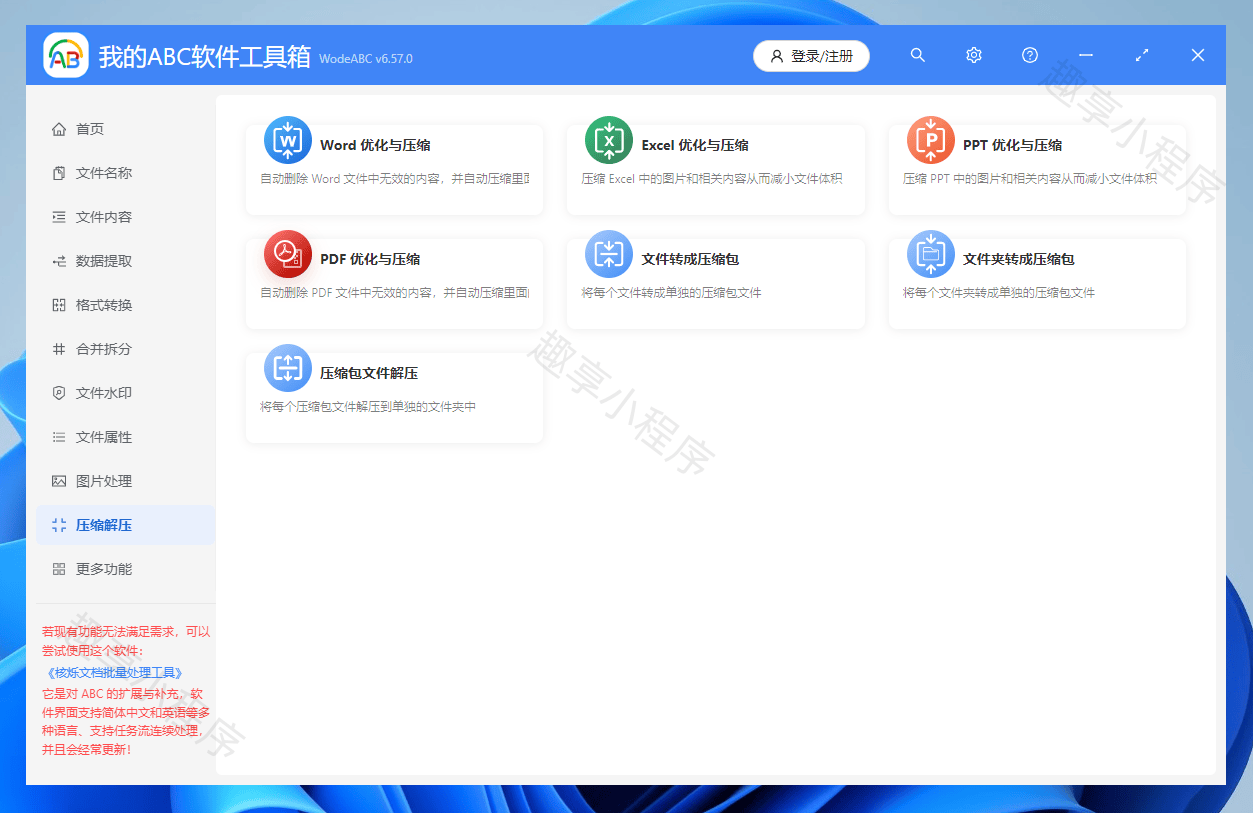The width and height of the screenshot is (1253, 813).
Task: Click description '将每个文件夹转成单独的压缩包文件'
Action: click(x=999, y=293)
